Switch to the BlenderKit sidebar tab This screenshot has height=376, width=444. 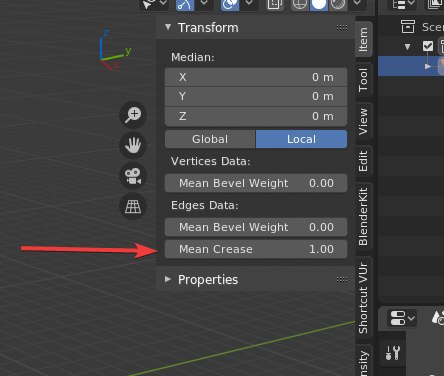364,217
